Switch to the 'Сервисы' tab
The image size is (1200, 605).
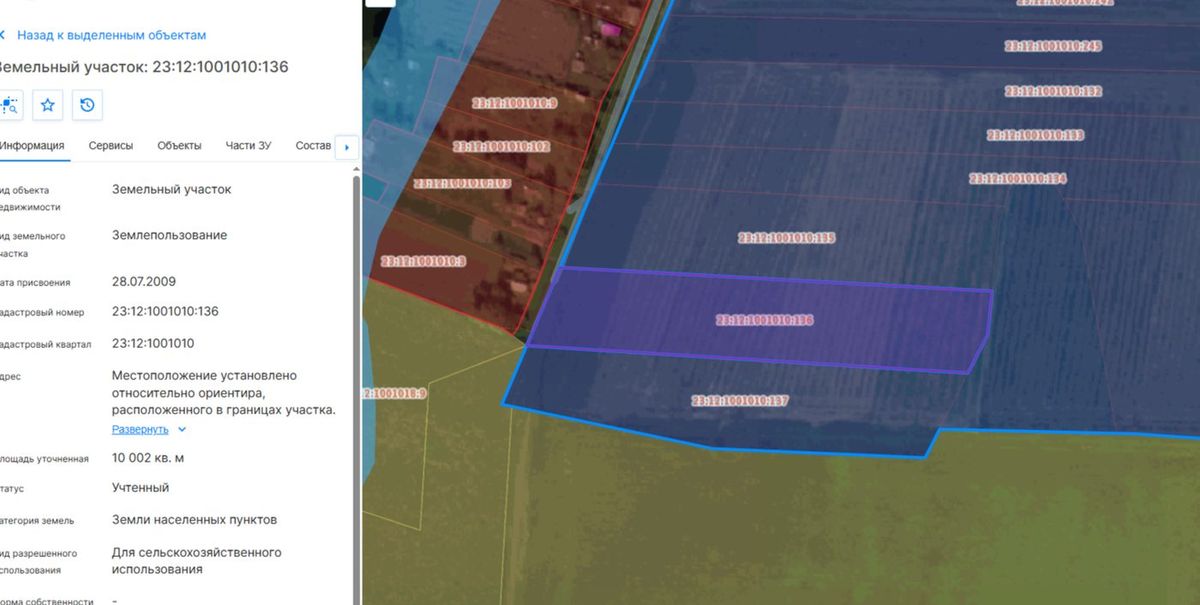pos(111,146)
